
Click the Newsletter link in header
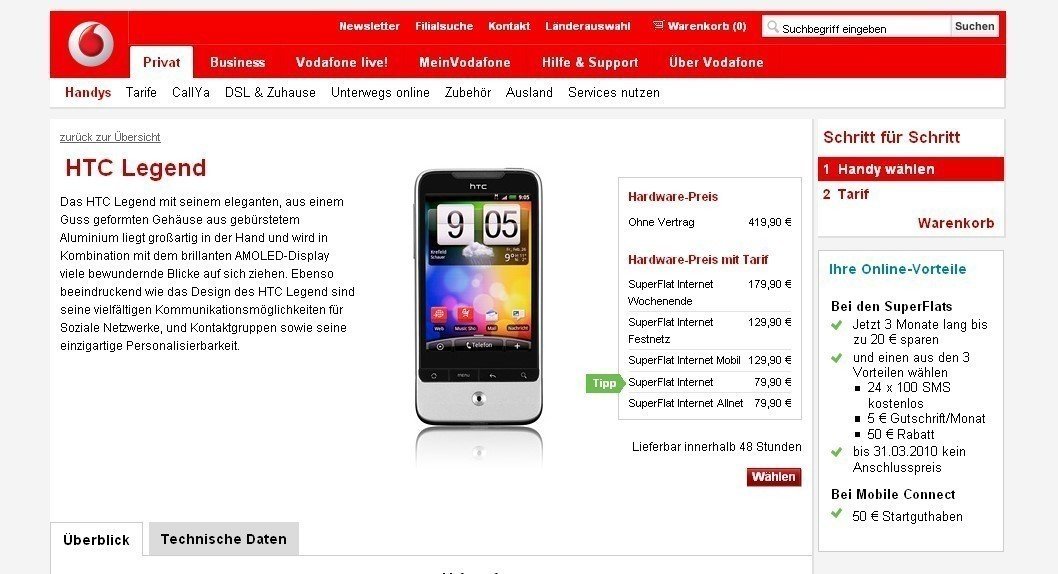[x=369, y=26]
